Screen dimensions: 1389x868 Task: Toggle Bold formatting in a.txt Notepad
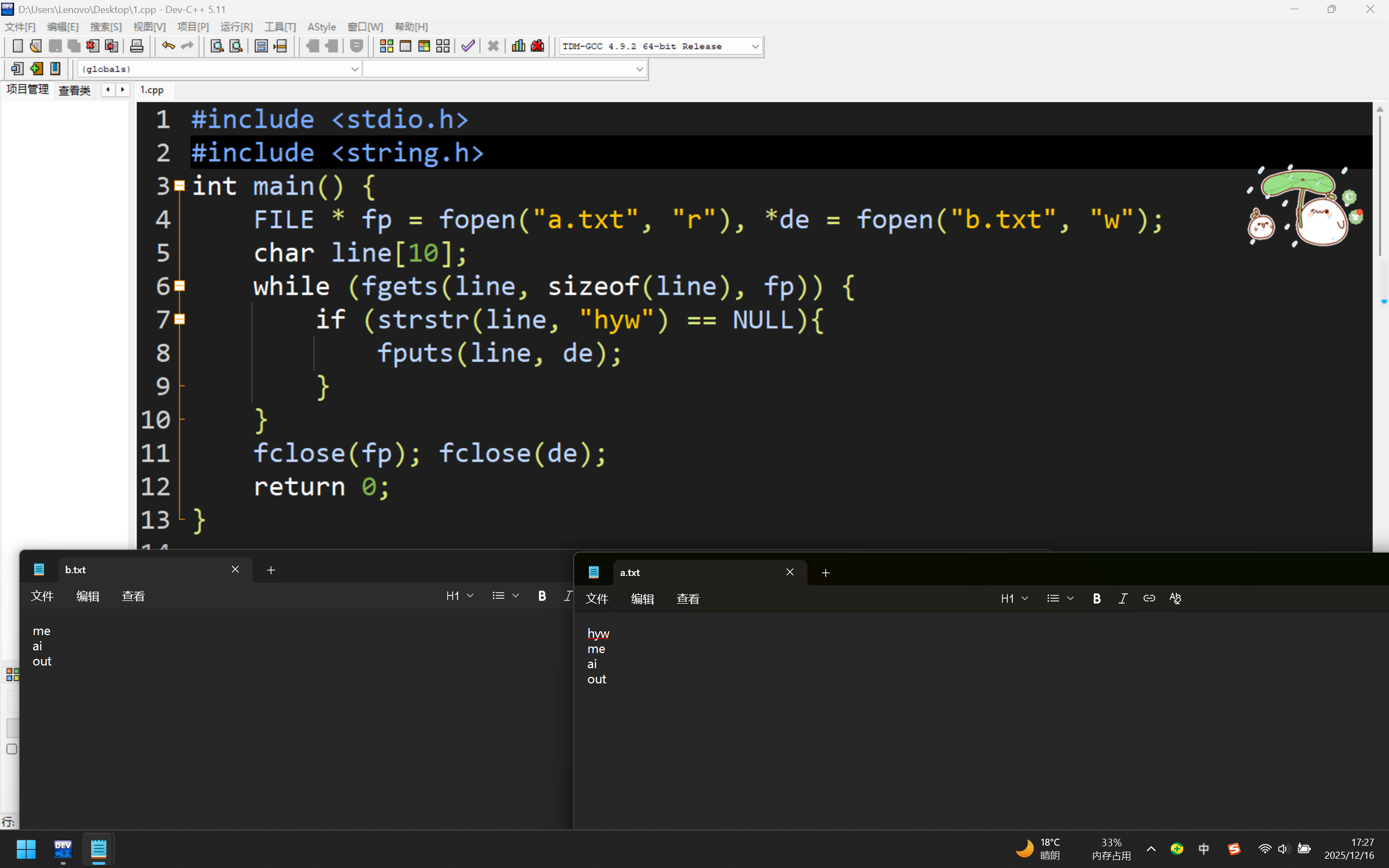(x=1096, y=599)
